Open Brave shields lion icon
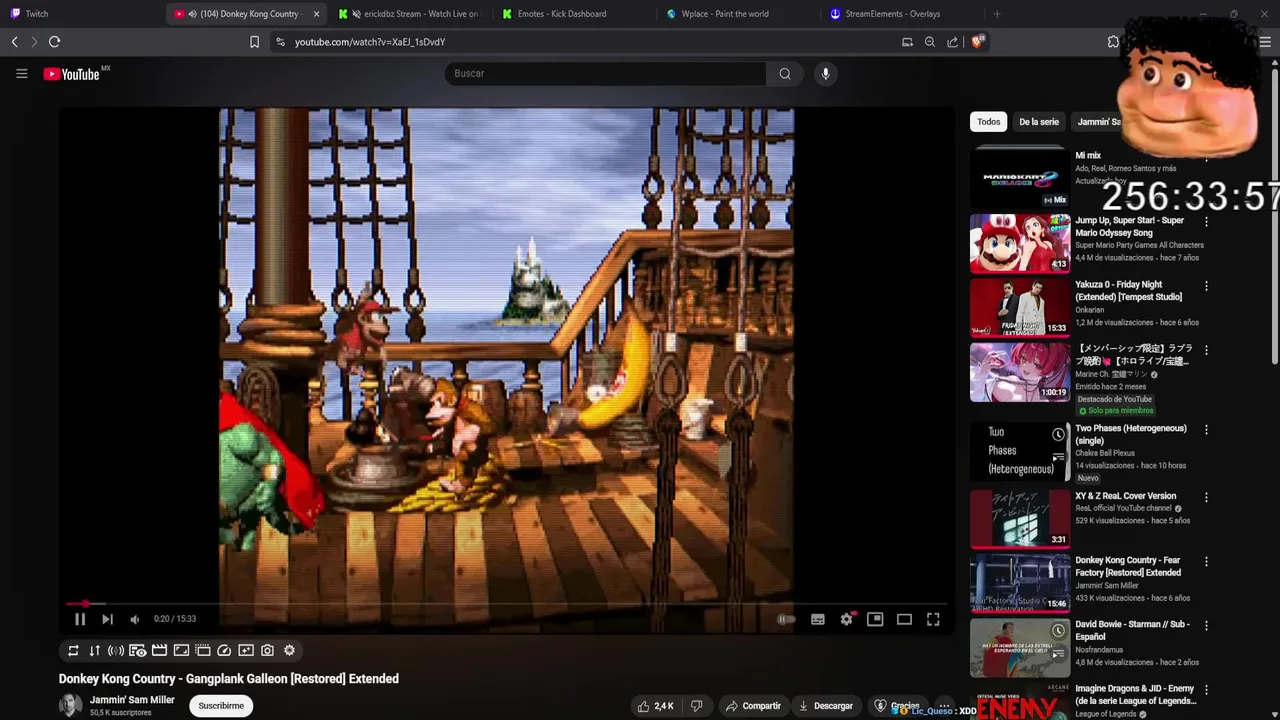The width and height of the screenshot is (1280, 720). pos(977,42)
